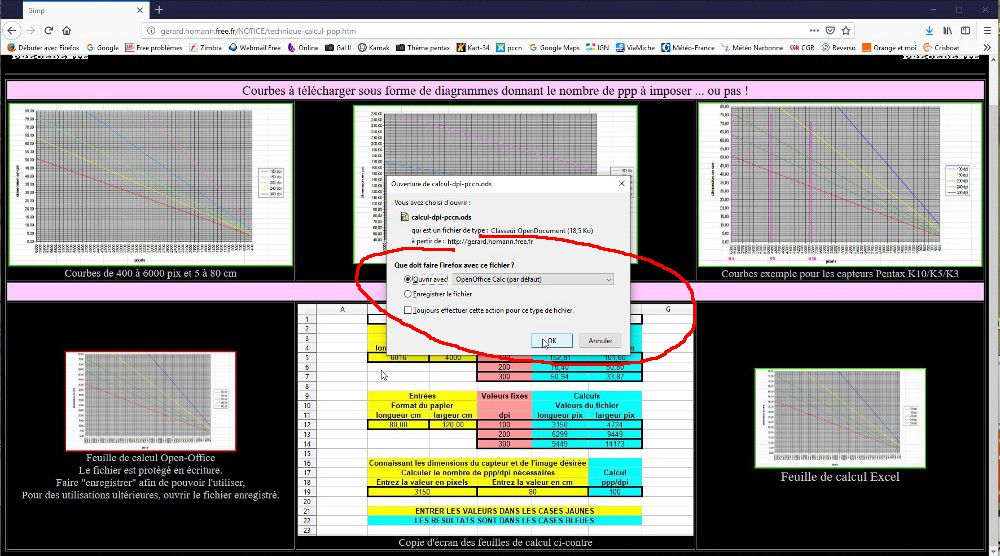Screen dimensions: 1000x556
Task: Open the page actions three-dots menu
Action: coord(814,31)
